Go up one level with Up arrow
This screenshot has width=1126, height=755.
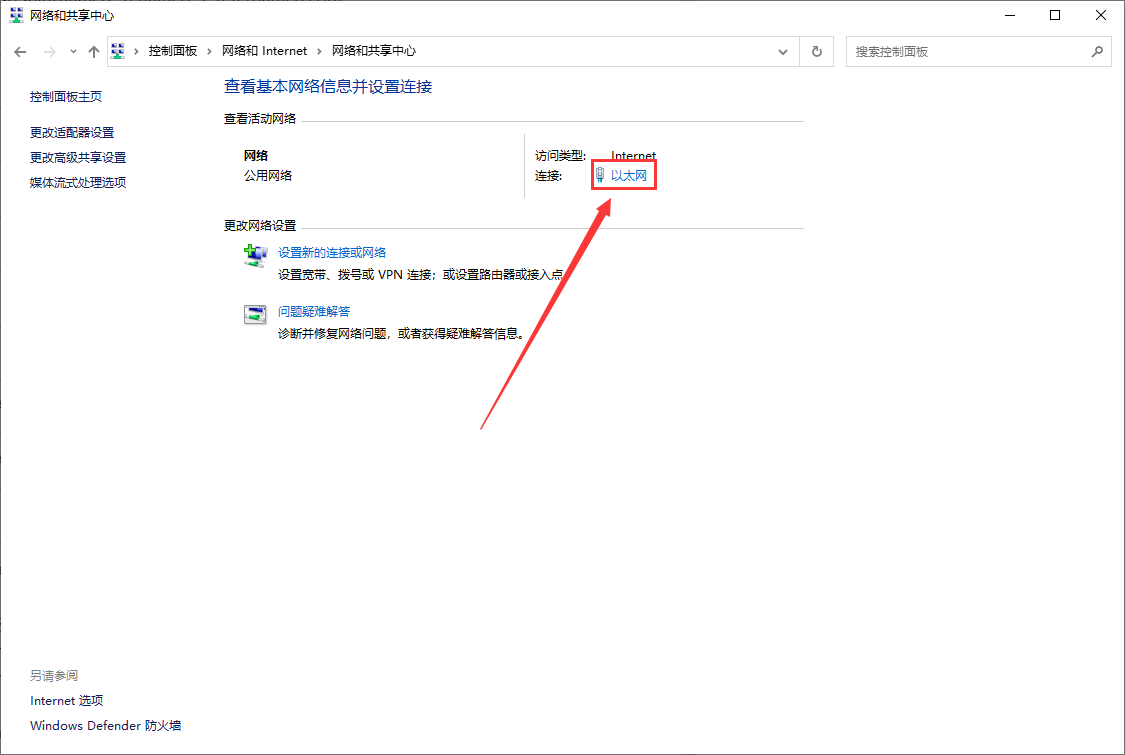tap(94, 52)
